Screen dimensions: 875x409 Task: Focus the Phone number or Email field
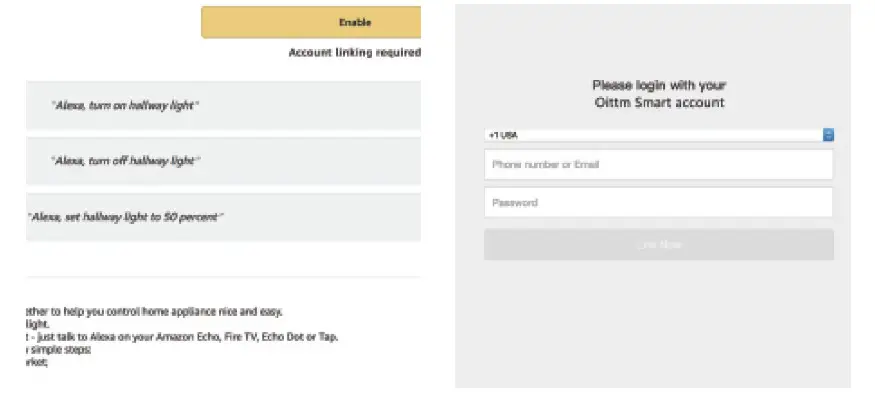658,165
